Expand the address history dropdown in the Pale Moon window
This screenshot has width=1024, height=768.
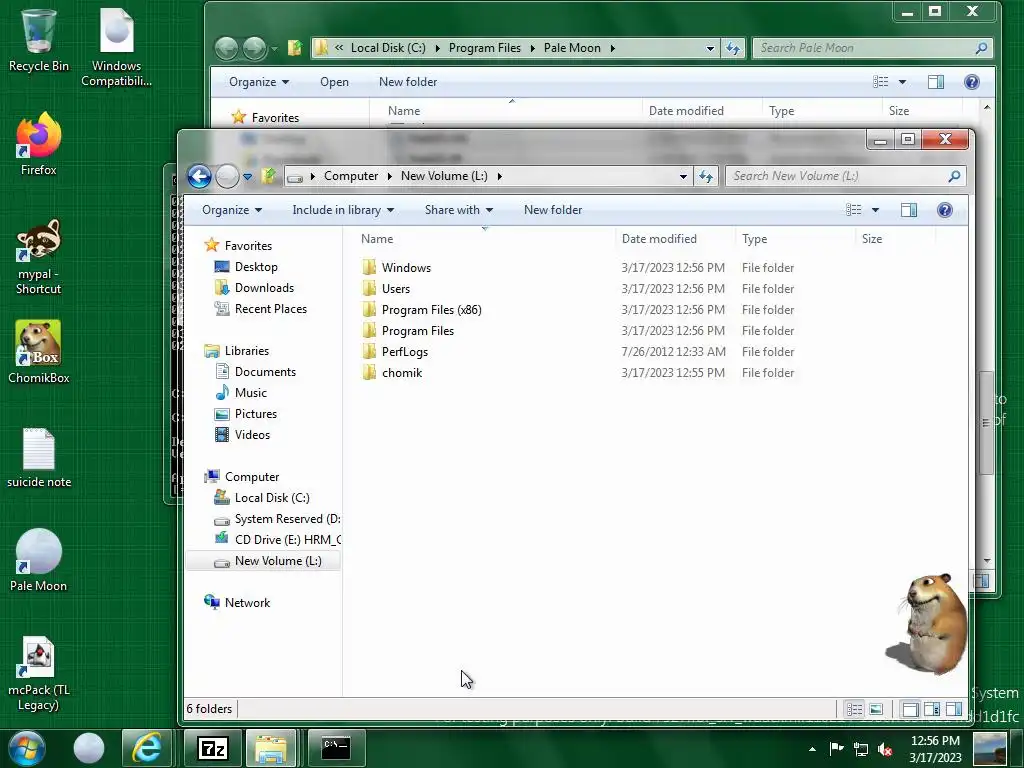click(710, 48)
